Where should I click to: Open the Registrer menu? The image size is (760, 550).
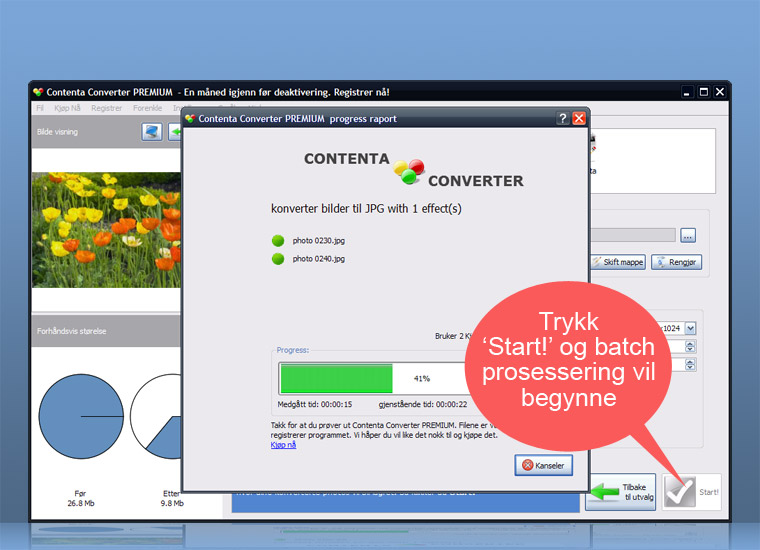point(107,108)
